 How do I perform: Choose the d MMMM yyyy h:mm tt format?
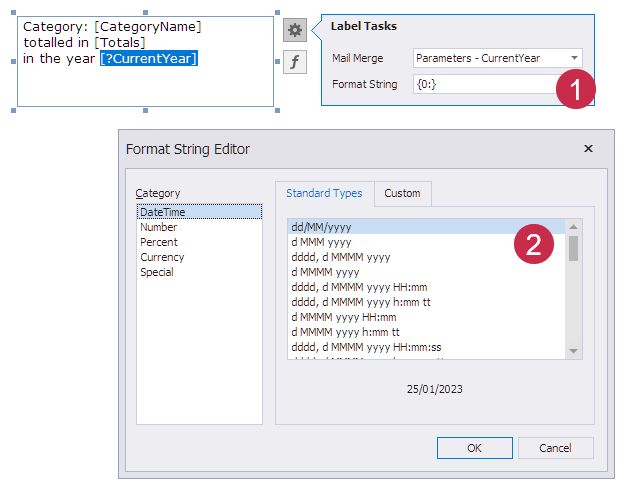coord(426,332)
